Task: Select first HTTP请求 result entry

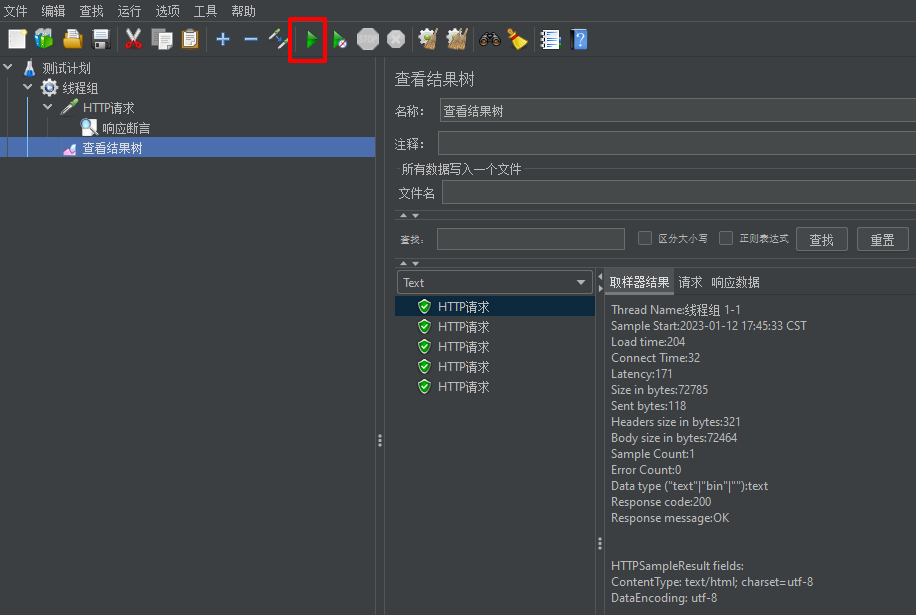Action: (x=495, y=306)
